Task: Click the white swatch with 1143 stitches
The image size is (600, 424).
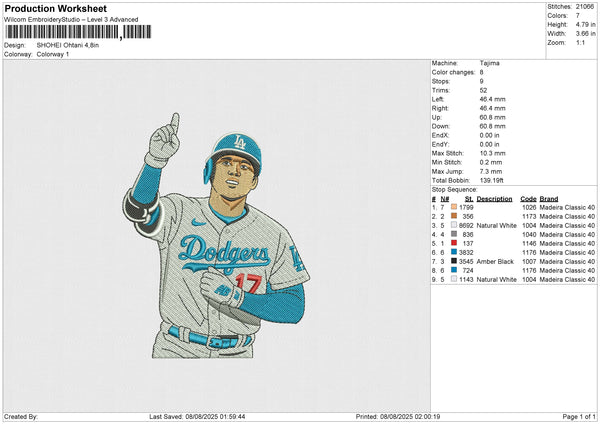Action: [454, 279]
